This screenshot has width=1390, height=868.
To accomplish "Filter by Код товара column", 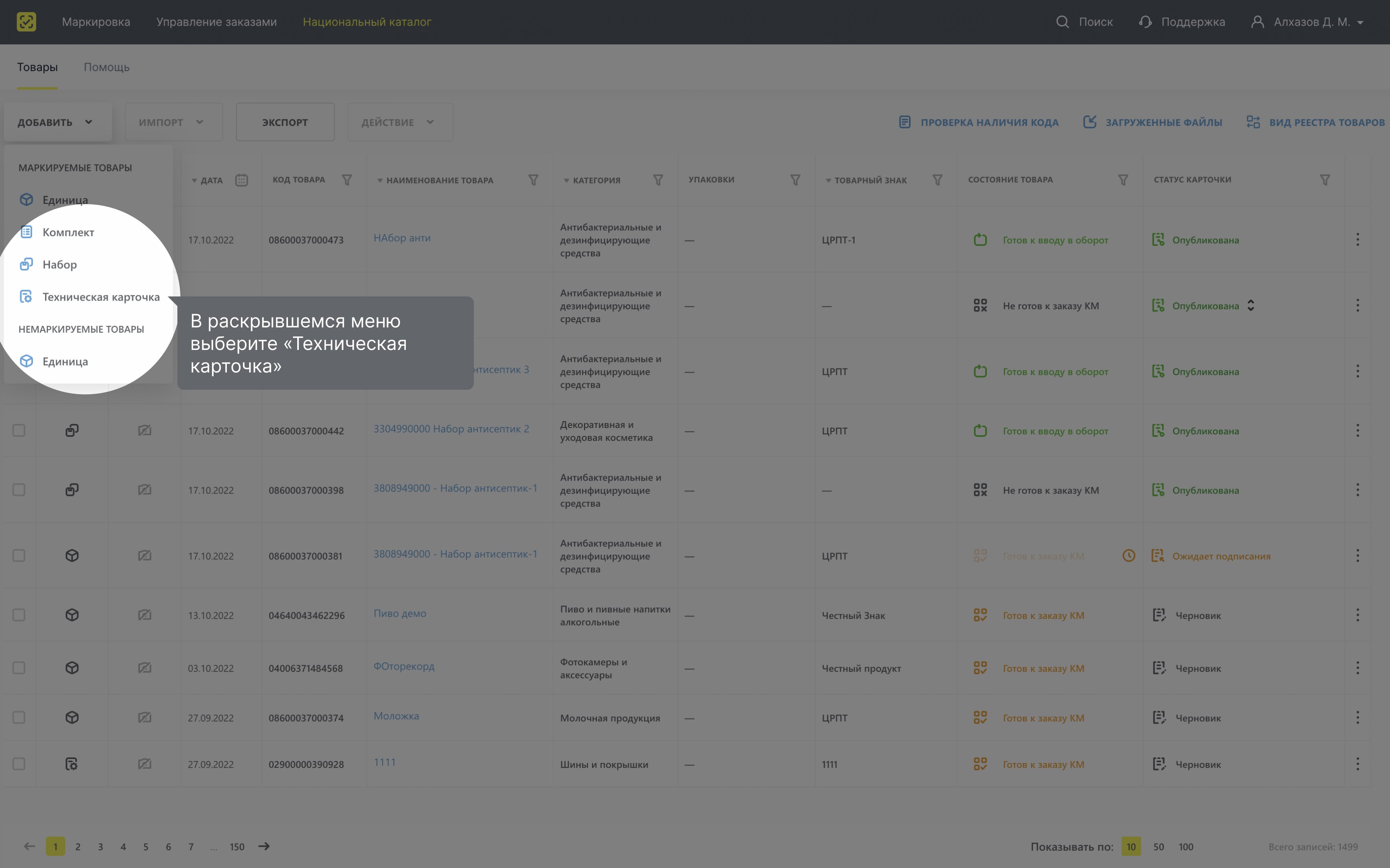I will [x=347, y=180].
